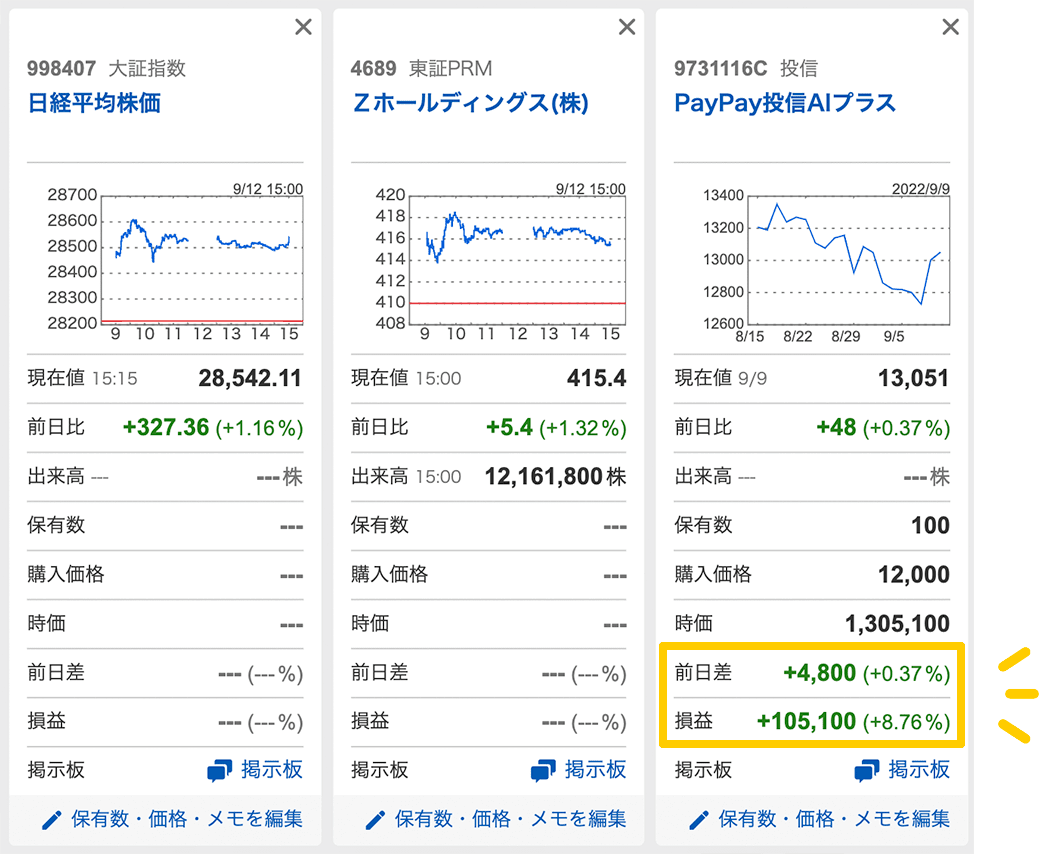Open 掲示板 link for Zホールディングス
Screen dimensions: 1046x854
pos(595,770)
